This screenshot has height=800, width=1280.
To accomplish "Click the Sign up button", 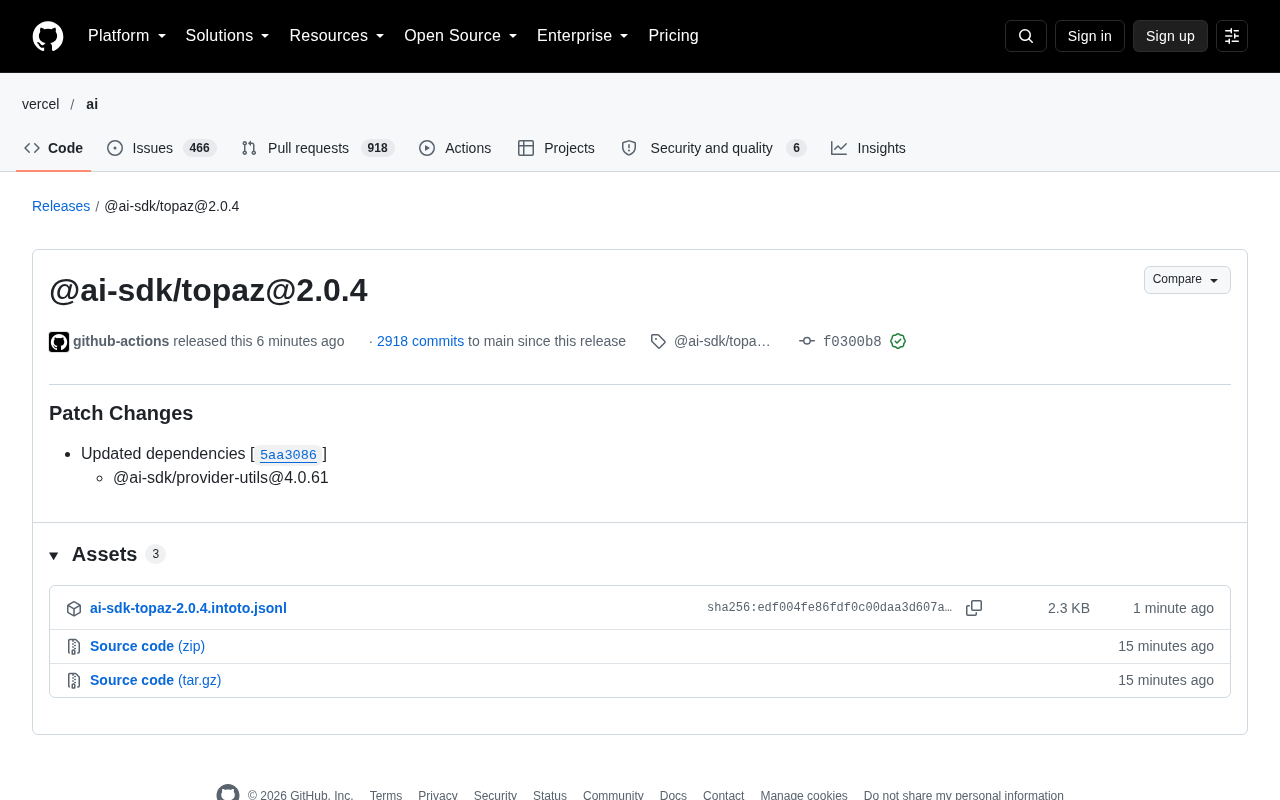I will click(1170, 36).
